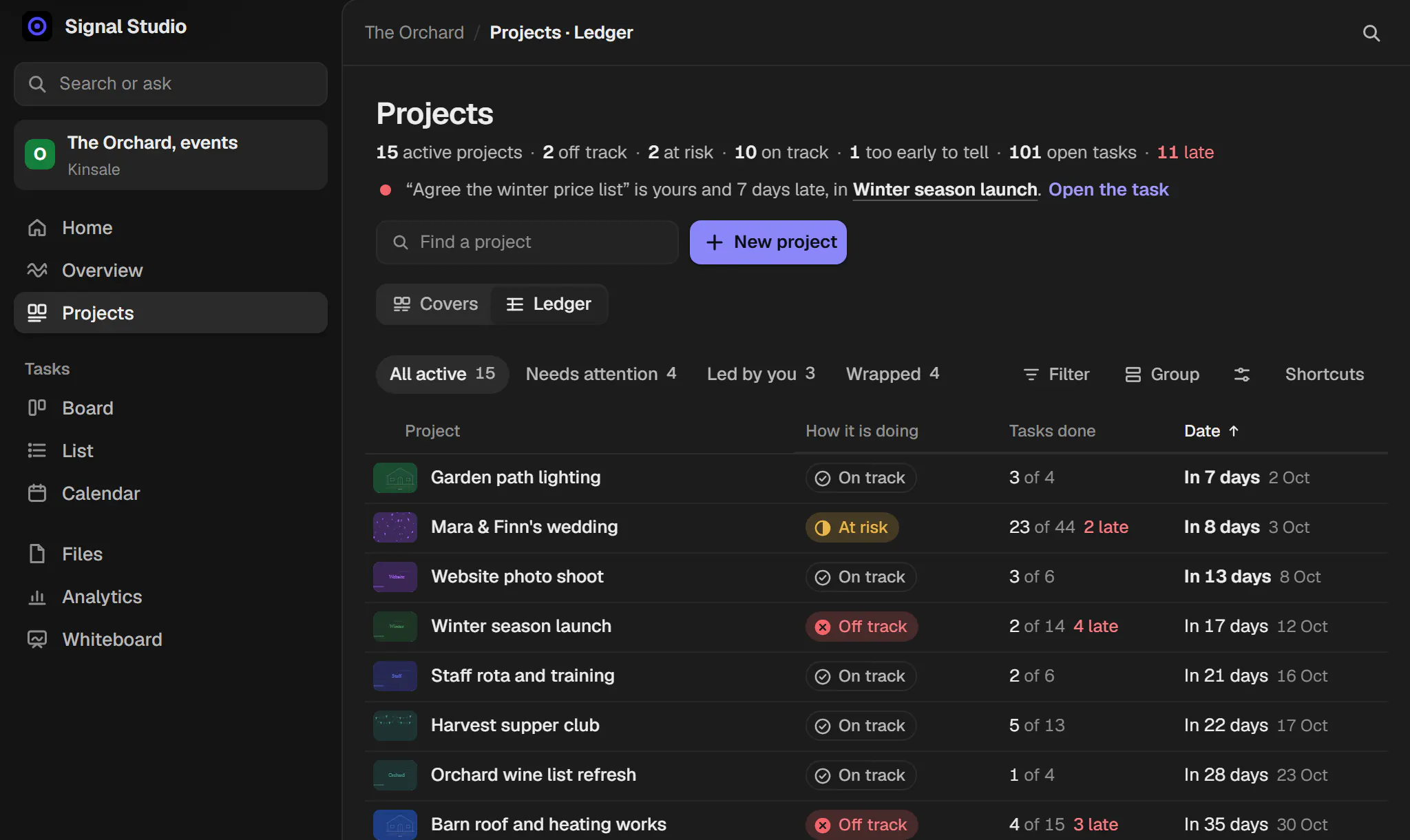This screenshot has width=1410, height=840.
Task: Select the Led by you tab
Action: [761, 375]
